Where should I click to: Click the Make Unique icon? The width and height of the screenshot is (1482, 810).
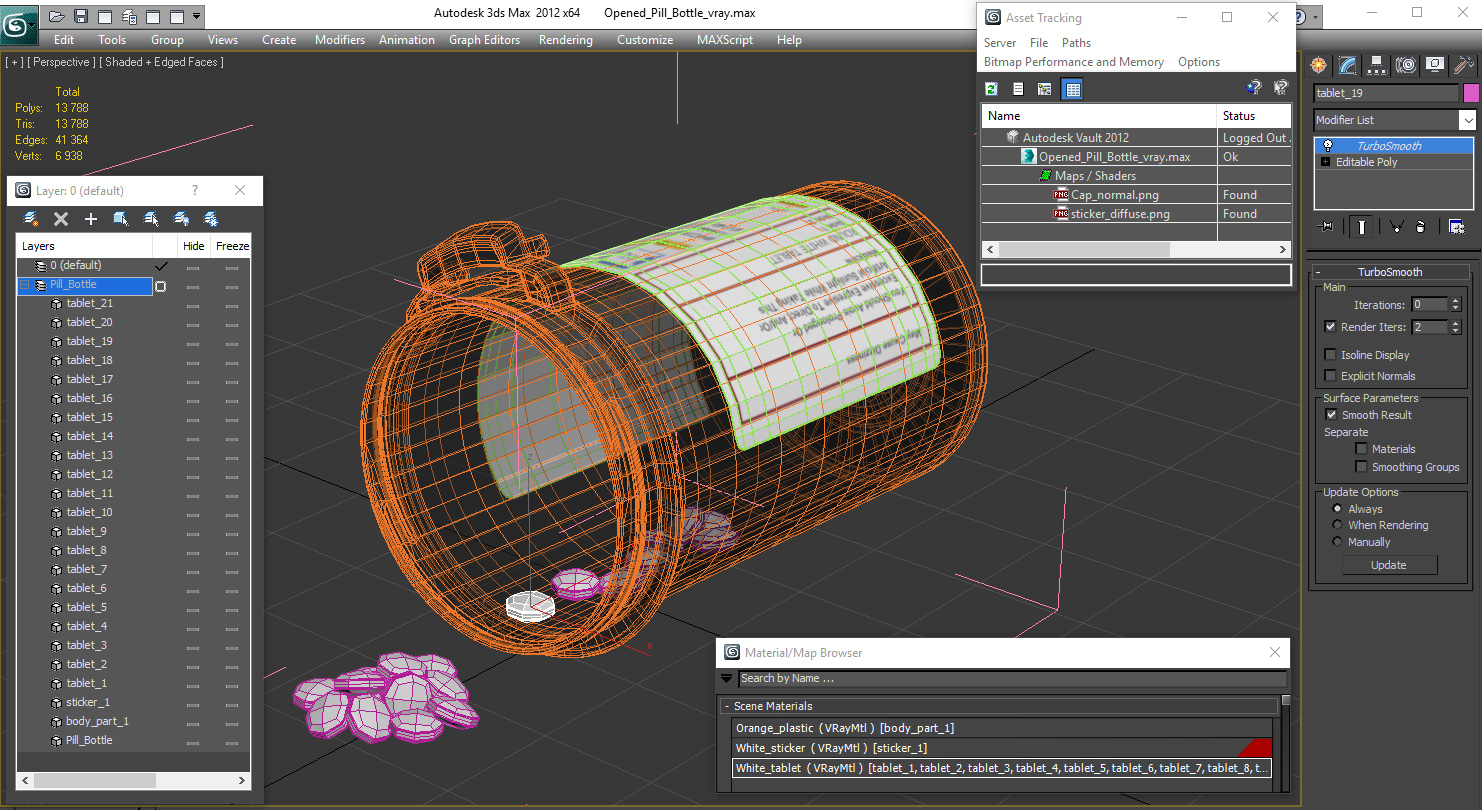coord(1396,227)
